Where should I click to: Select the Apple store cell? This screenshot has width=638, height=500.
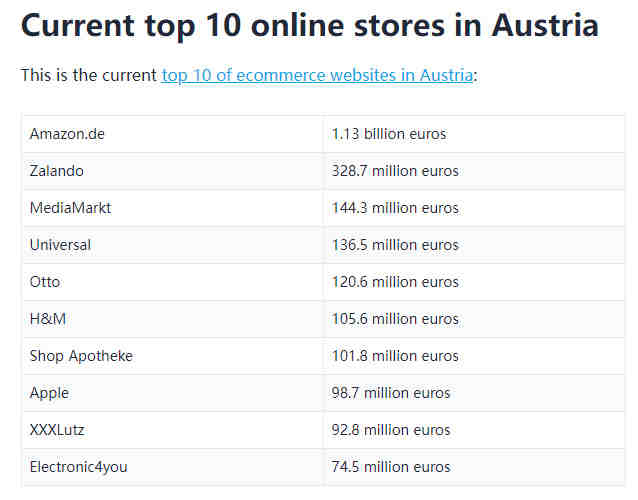tap(174, 393)
